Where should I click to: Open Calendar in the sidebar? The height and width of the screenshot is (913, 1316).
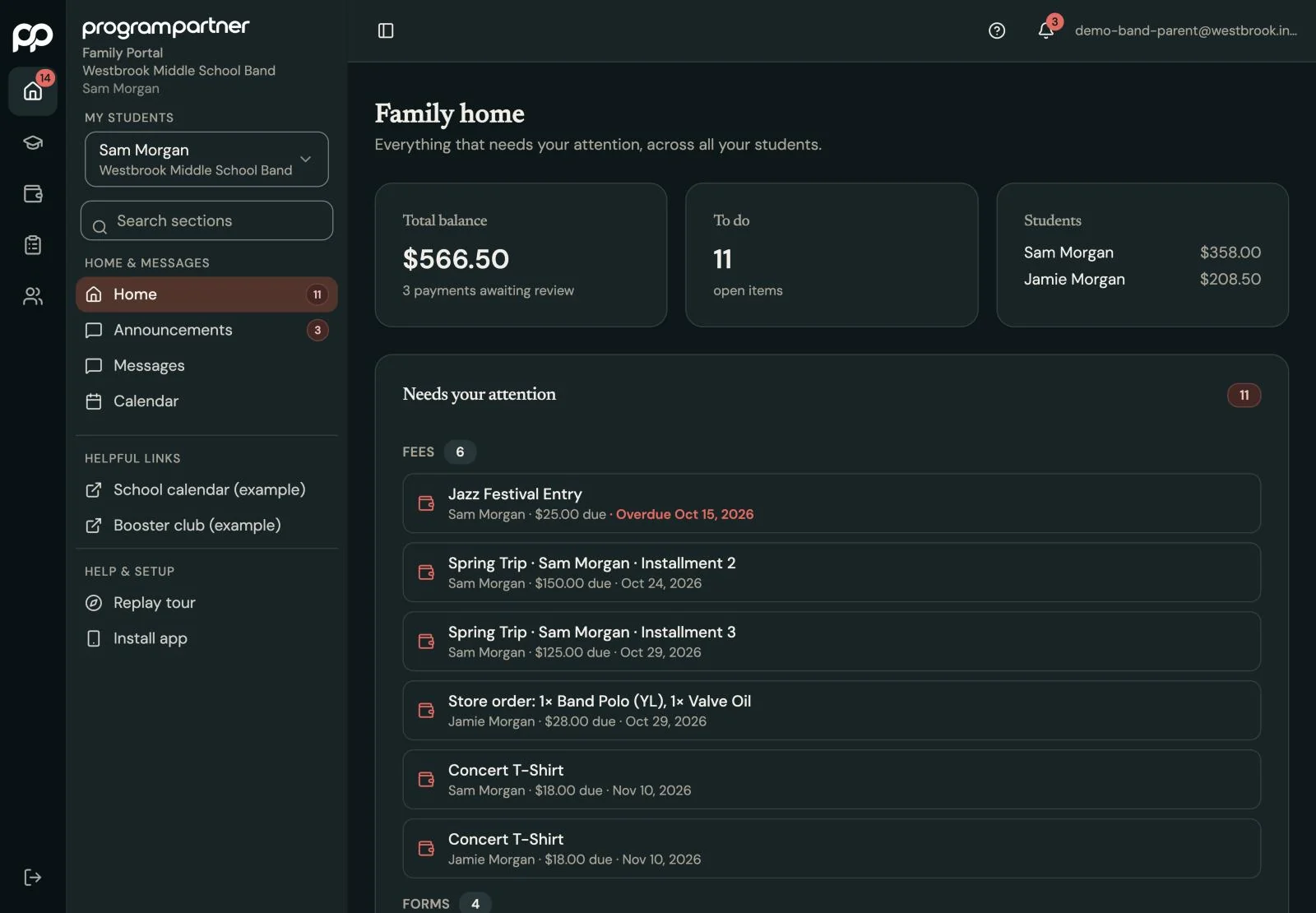click(206, 401)
